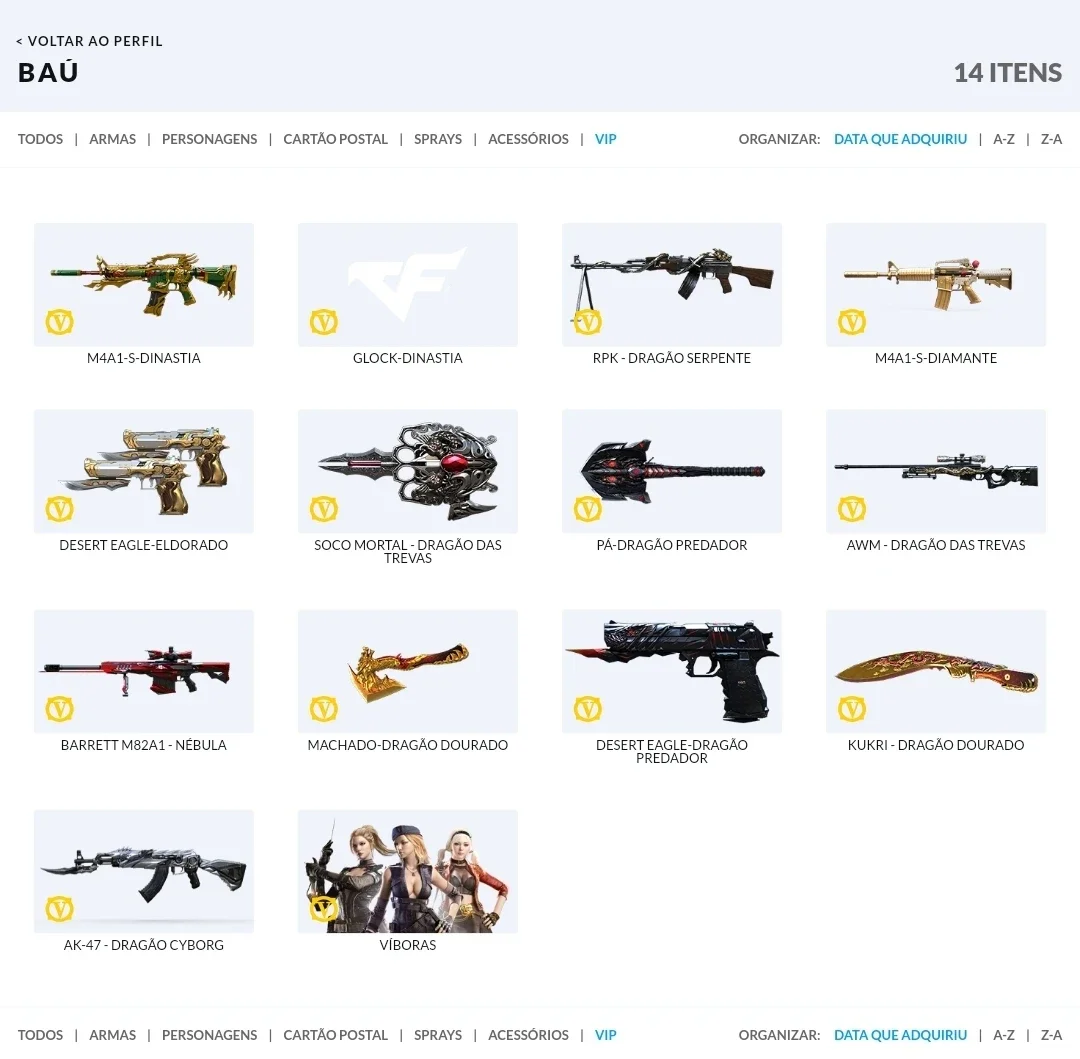
Task: Sort A-Z using bottom organizer
Action: click(x=1004, y=1035)
